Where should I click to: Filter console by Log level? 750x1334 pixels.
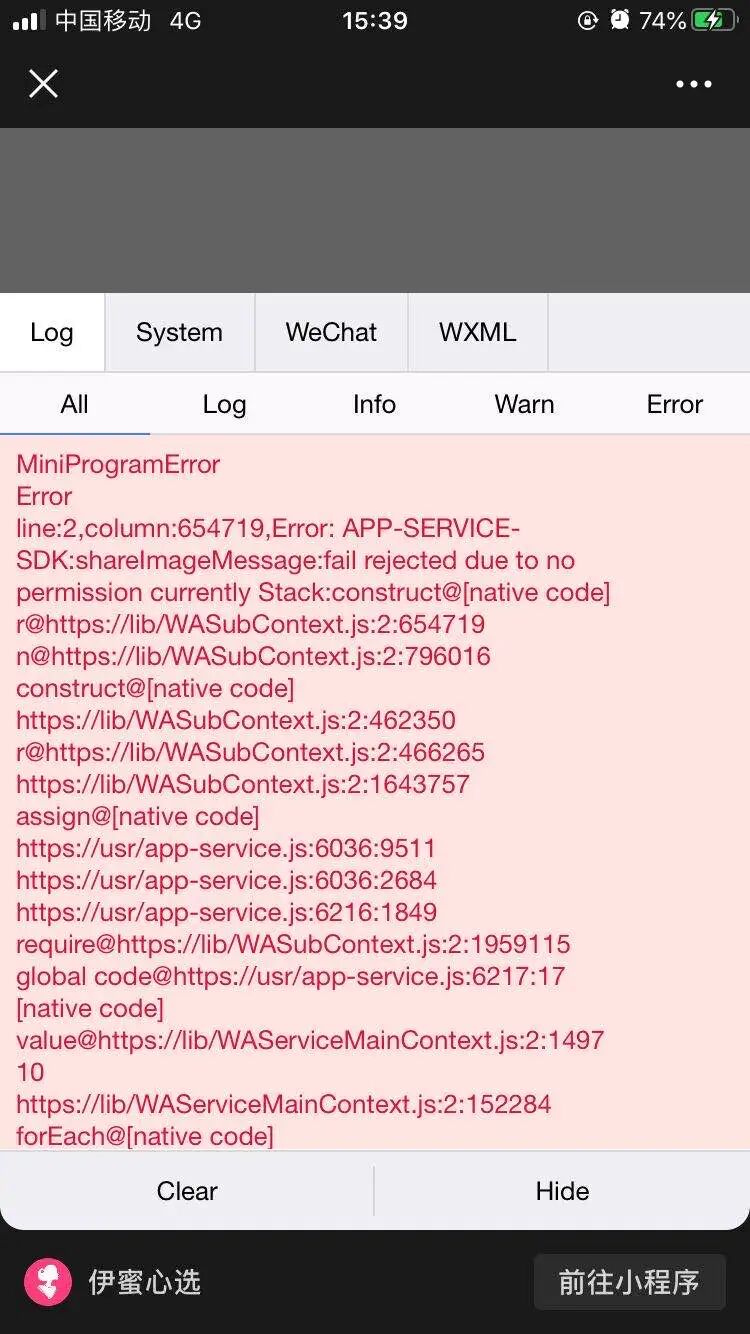click(225, 404)
